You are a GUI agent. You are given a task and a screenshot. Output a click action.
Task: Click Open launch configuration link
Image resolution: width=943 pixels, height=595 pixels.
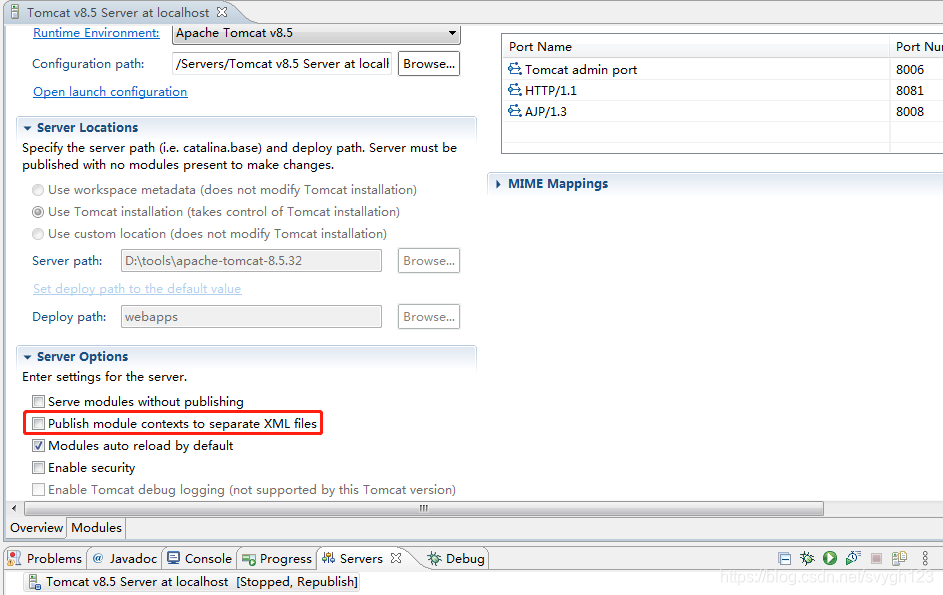click(110, 91)
